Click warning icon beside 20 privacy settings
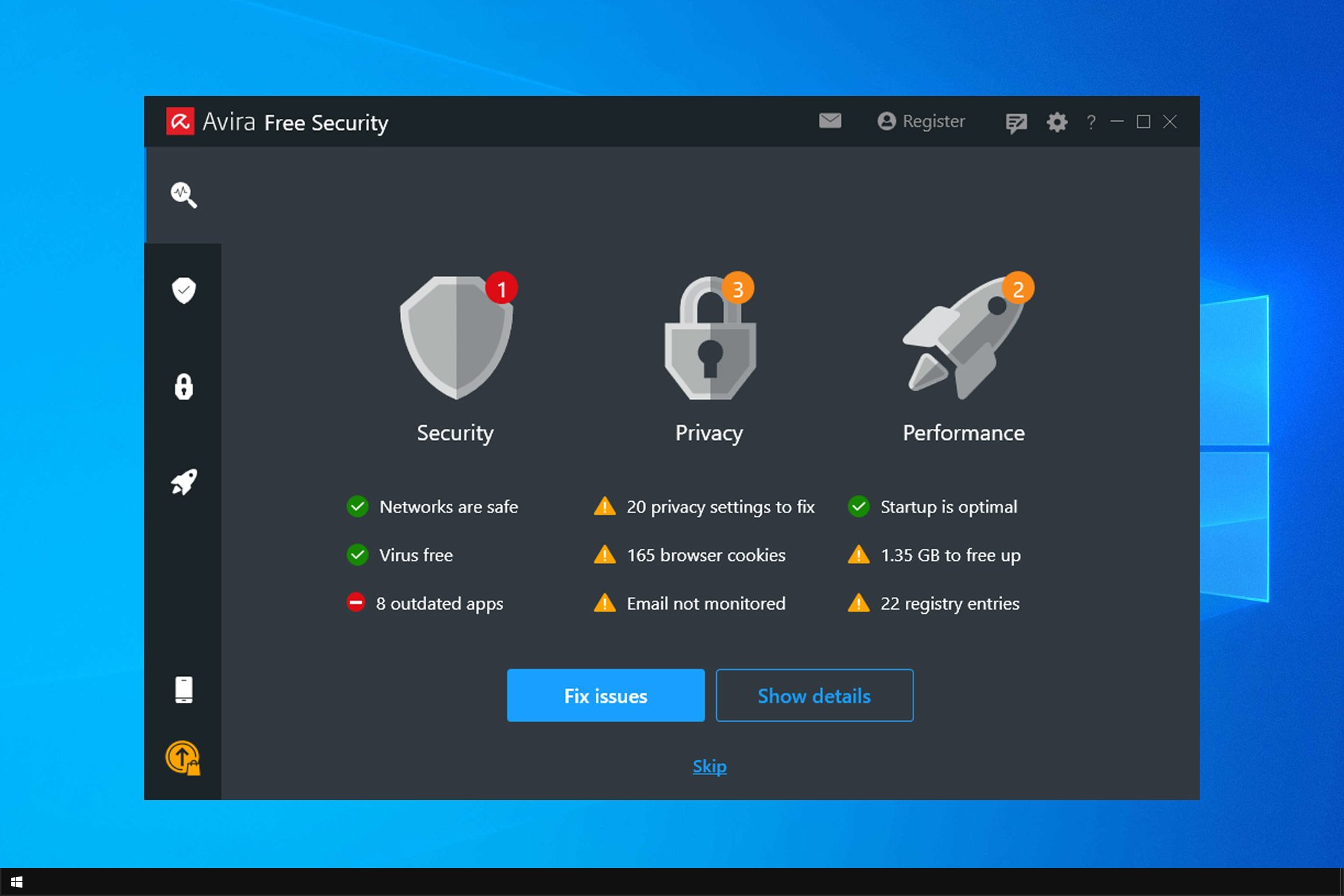 pos(605,506)
